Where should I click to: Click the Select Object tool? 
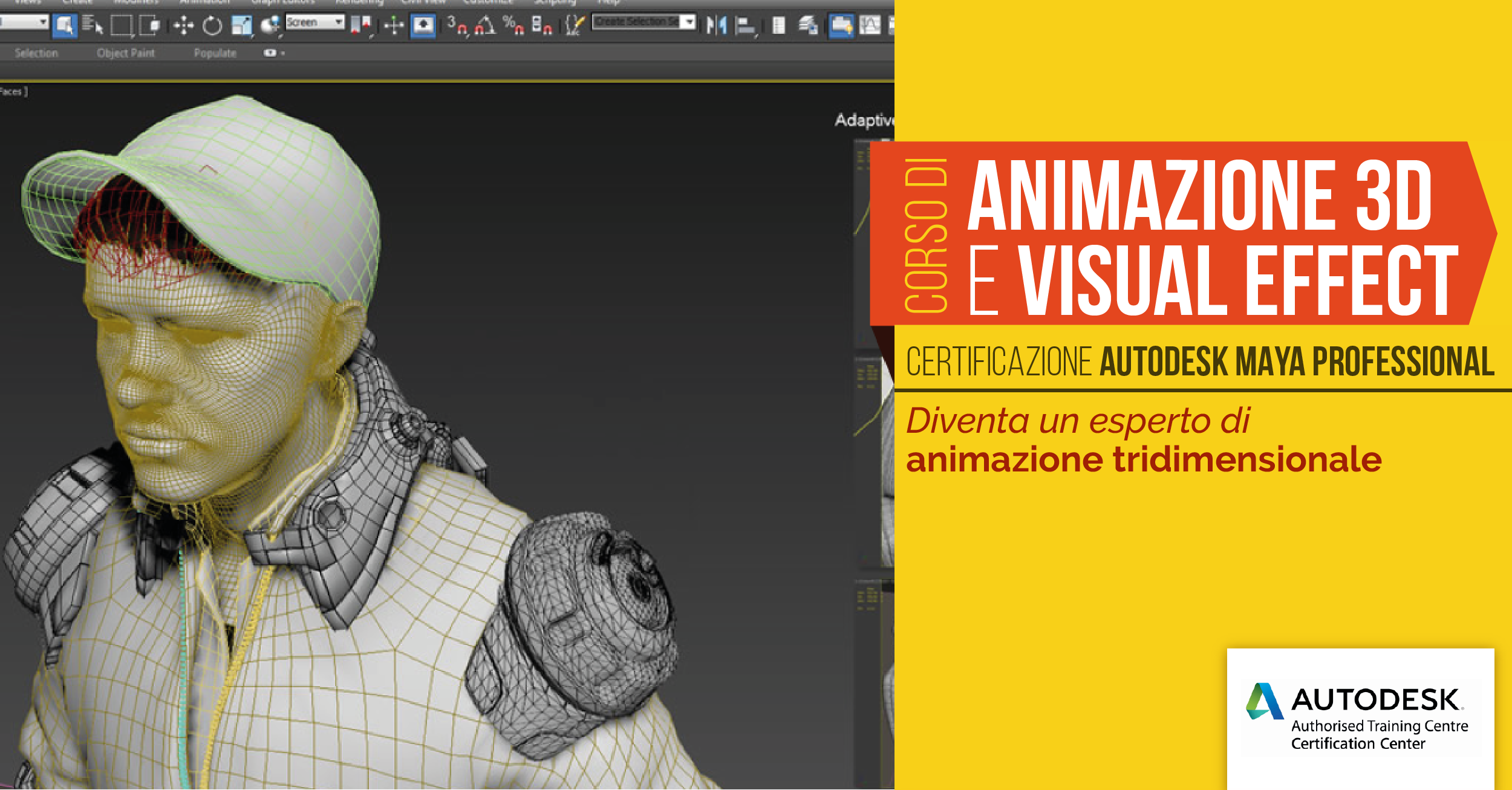point(64,25)
